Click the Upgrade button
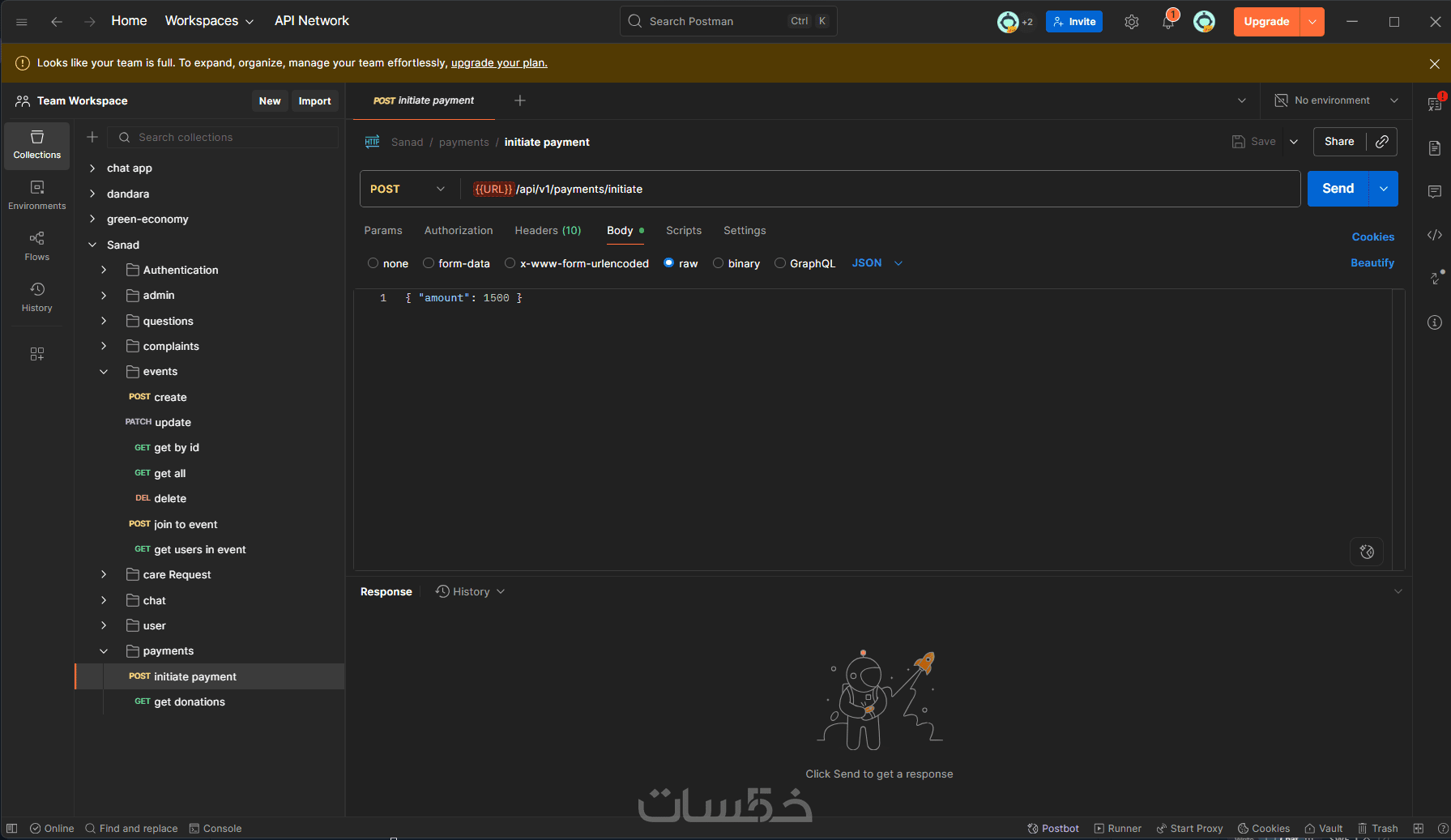The image size is (1451, 840). coord(1266,22)
